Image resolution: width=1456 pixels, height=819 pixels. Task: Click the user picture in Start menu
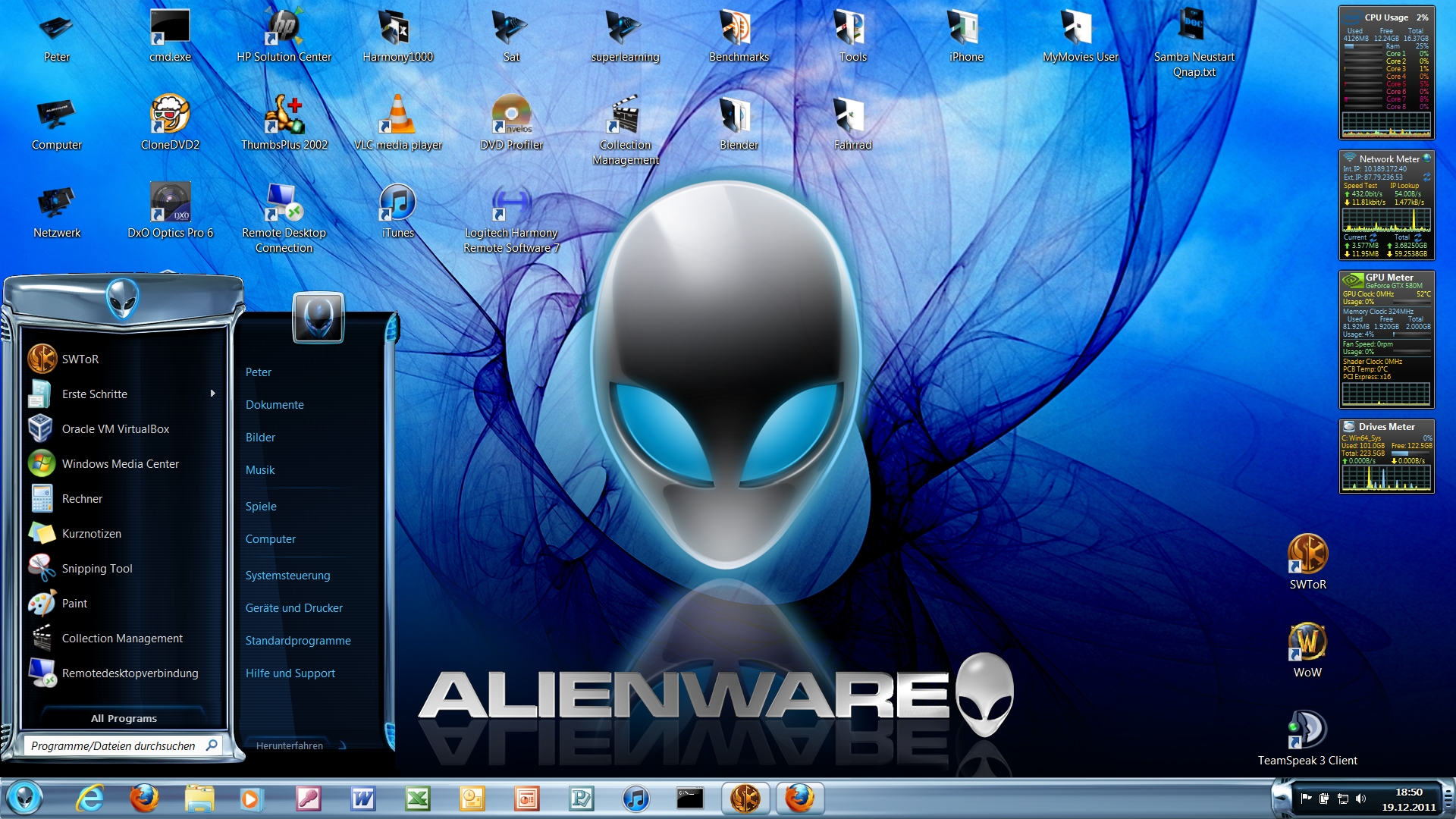(x=318, y=318)
